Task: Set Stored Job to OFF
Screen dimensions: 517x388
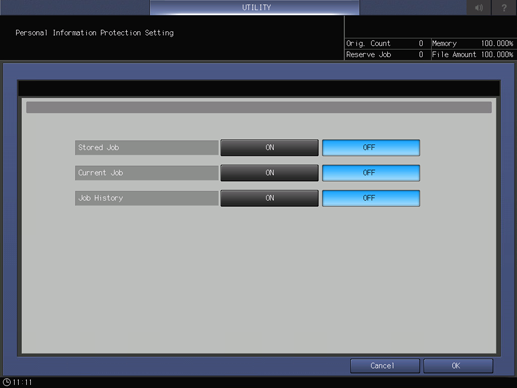Action: click(x=371, y=147)
